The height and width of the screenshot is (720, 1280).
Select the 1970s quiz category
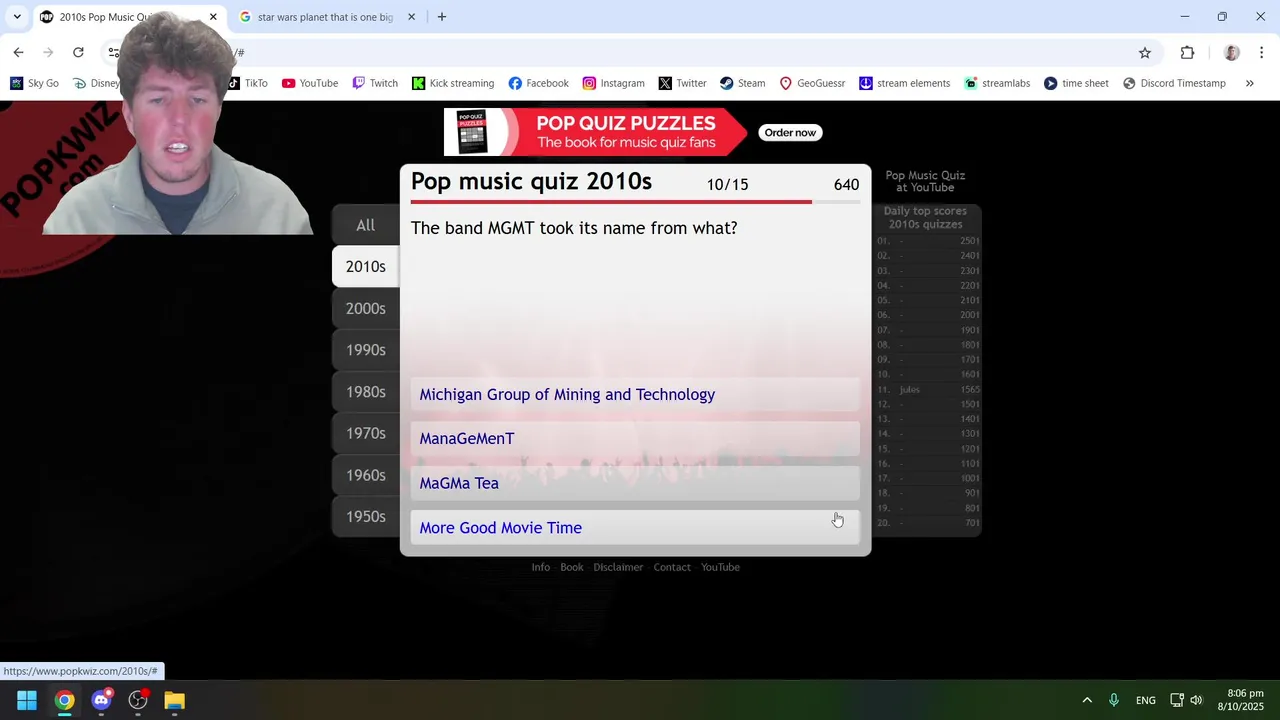coord(366,433)
